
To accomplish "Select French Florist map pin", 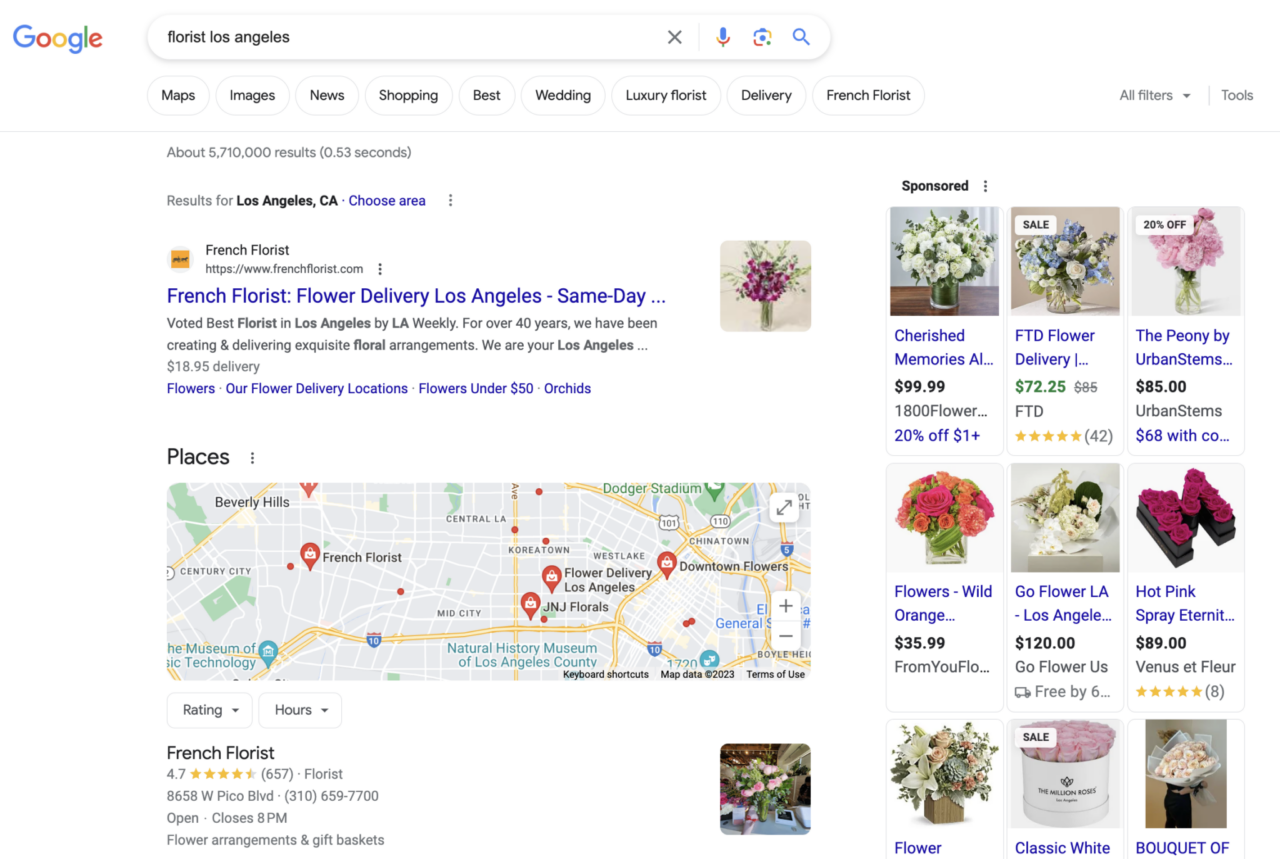I will tap(310, 556).
